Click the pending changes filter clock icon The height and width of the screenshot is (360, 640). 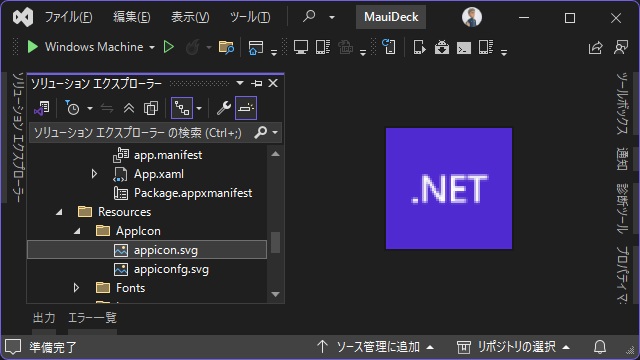(72, 108)
